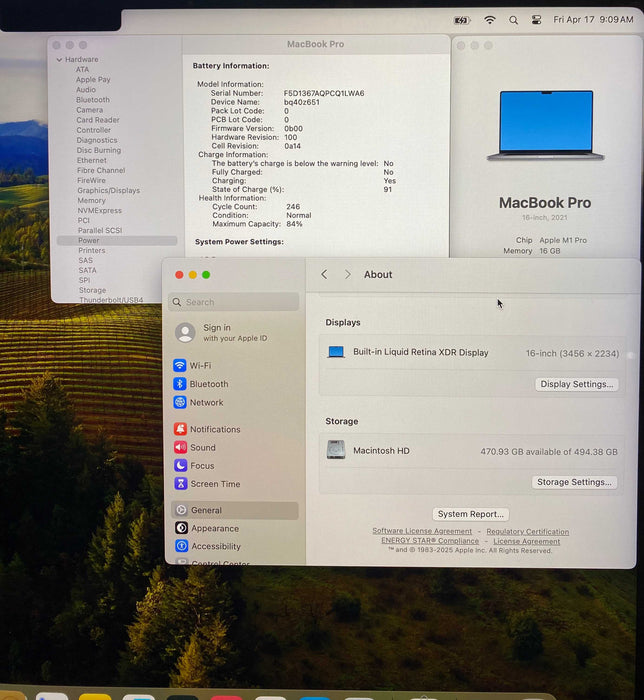This screenshot has height=700, width=644.
Task: Click the Search field in System Settings
Action: [x=234, y=302]
